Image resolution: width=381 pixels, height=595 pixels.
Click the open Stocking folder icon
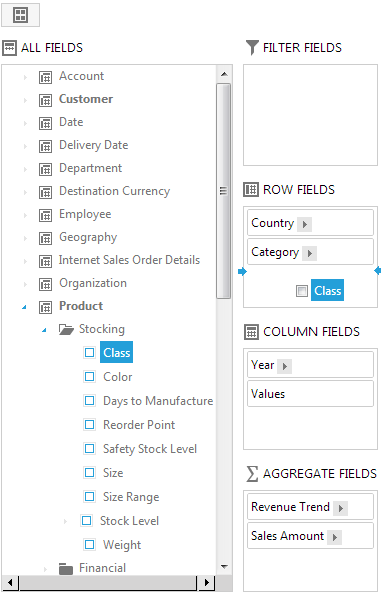tap(66, 329)
